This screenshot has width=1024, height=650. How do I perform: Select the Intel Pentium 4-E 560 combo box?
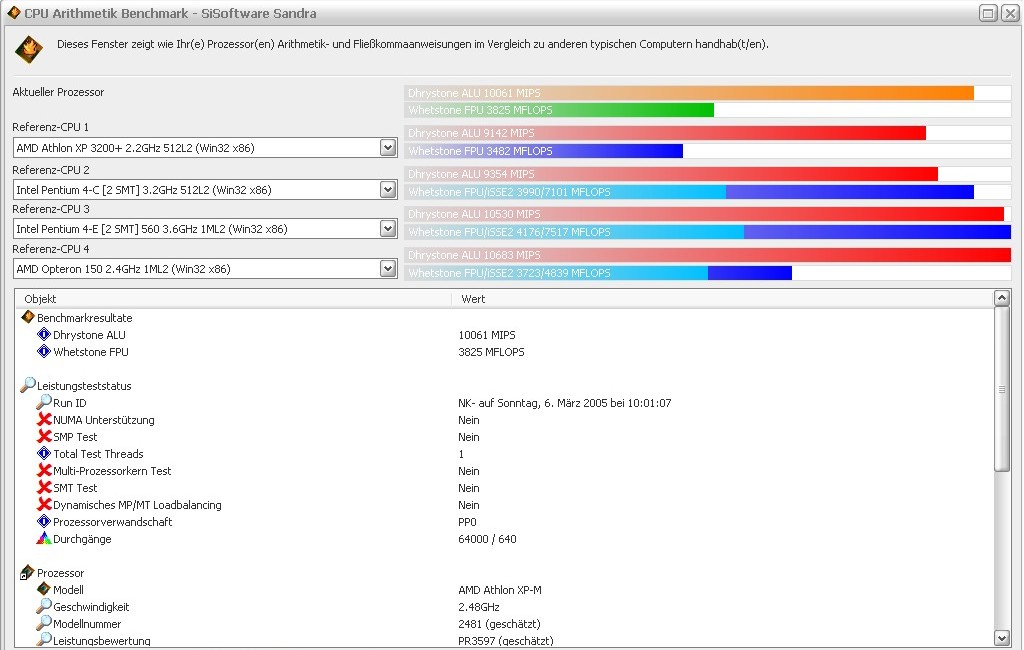point(205,229)
